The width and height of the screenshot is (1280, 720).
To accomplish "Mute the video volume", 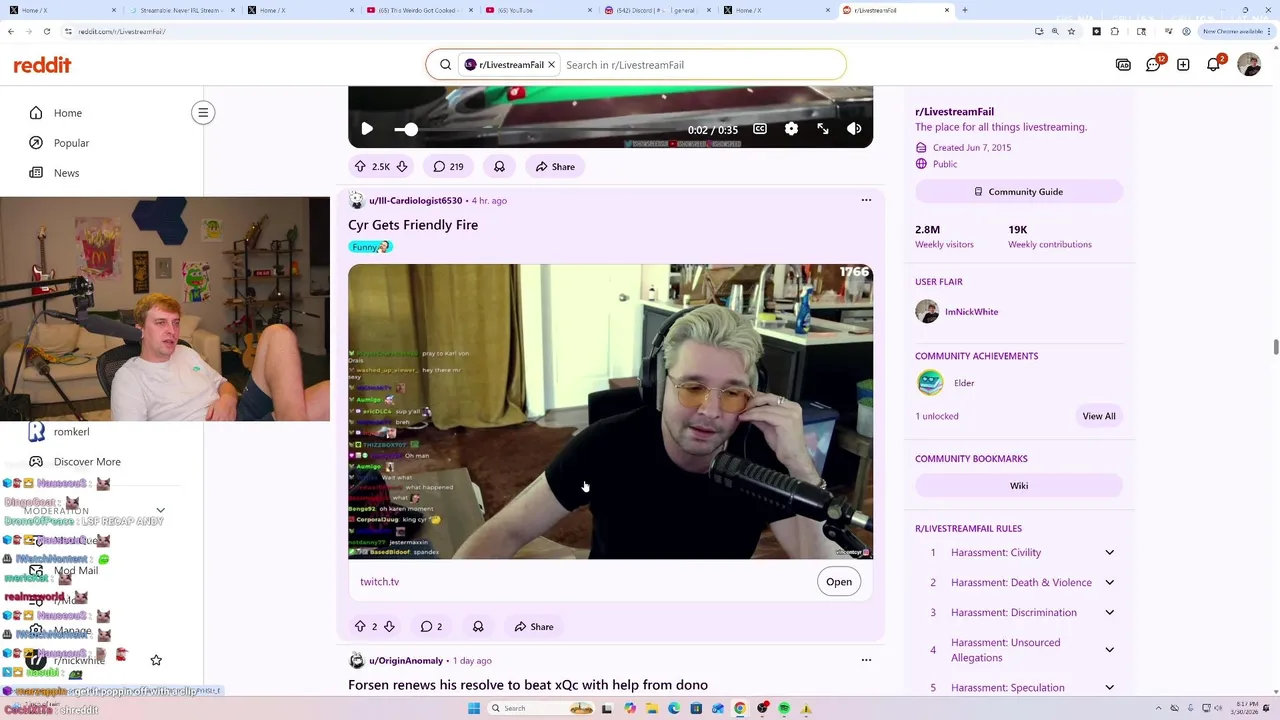I will pos(854,129).
